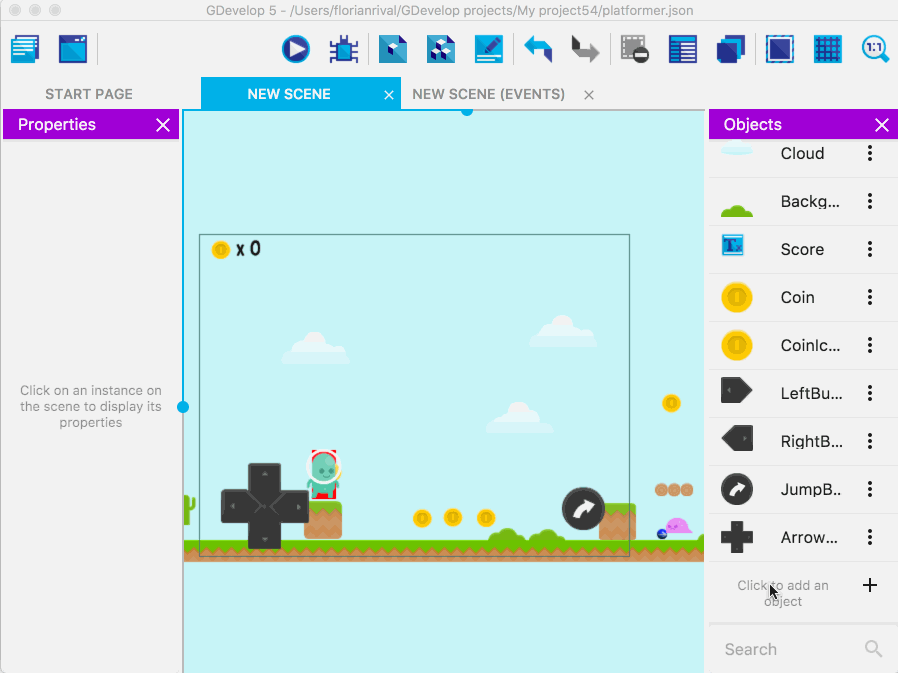Open the JumpButton object's three-dot menu
The height and width of the screenshot is (673, 898).
point(870,489)
